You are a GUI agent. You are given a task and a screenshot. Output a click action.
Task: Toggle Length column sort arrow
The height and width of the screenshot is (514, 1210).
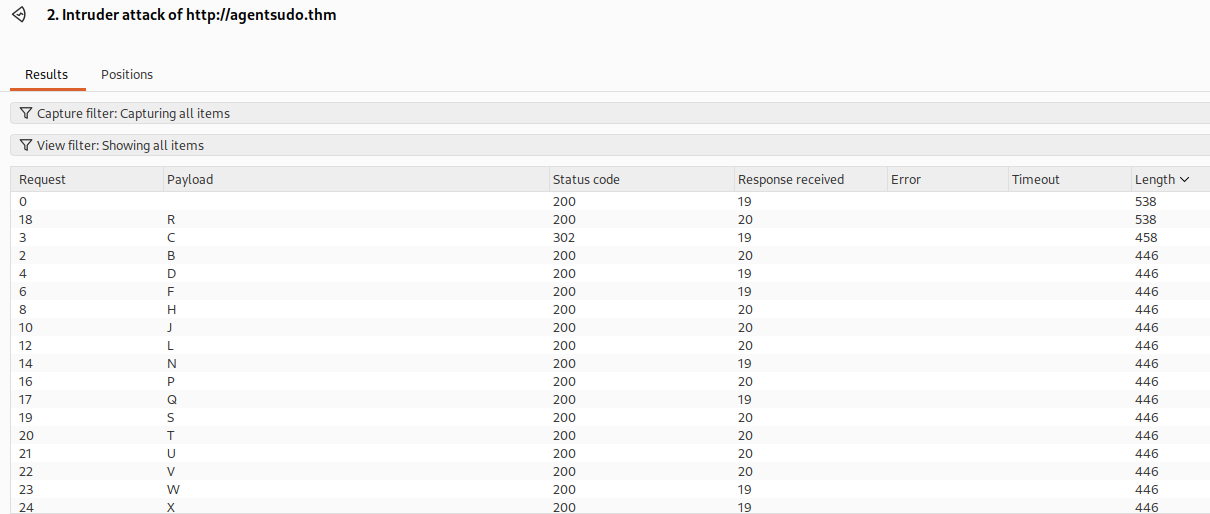pos(1185,180)
